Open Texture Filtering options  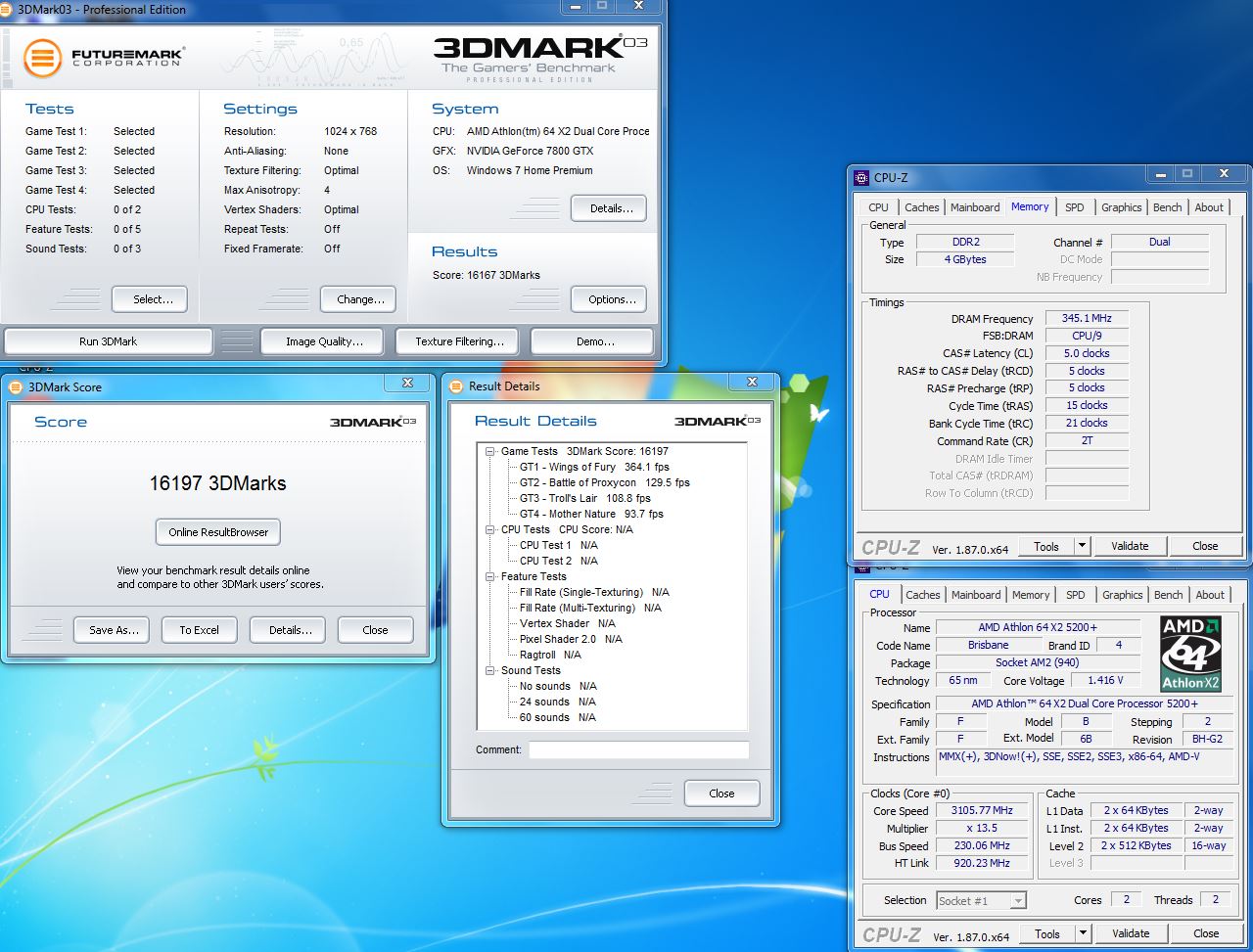(459, 341)
